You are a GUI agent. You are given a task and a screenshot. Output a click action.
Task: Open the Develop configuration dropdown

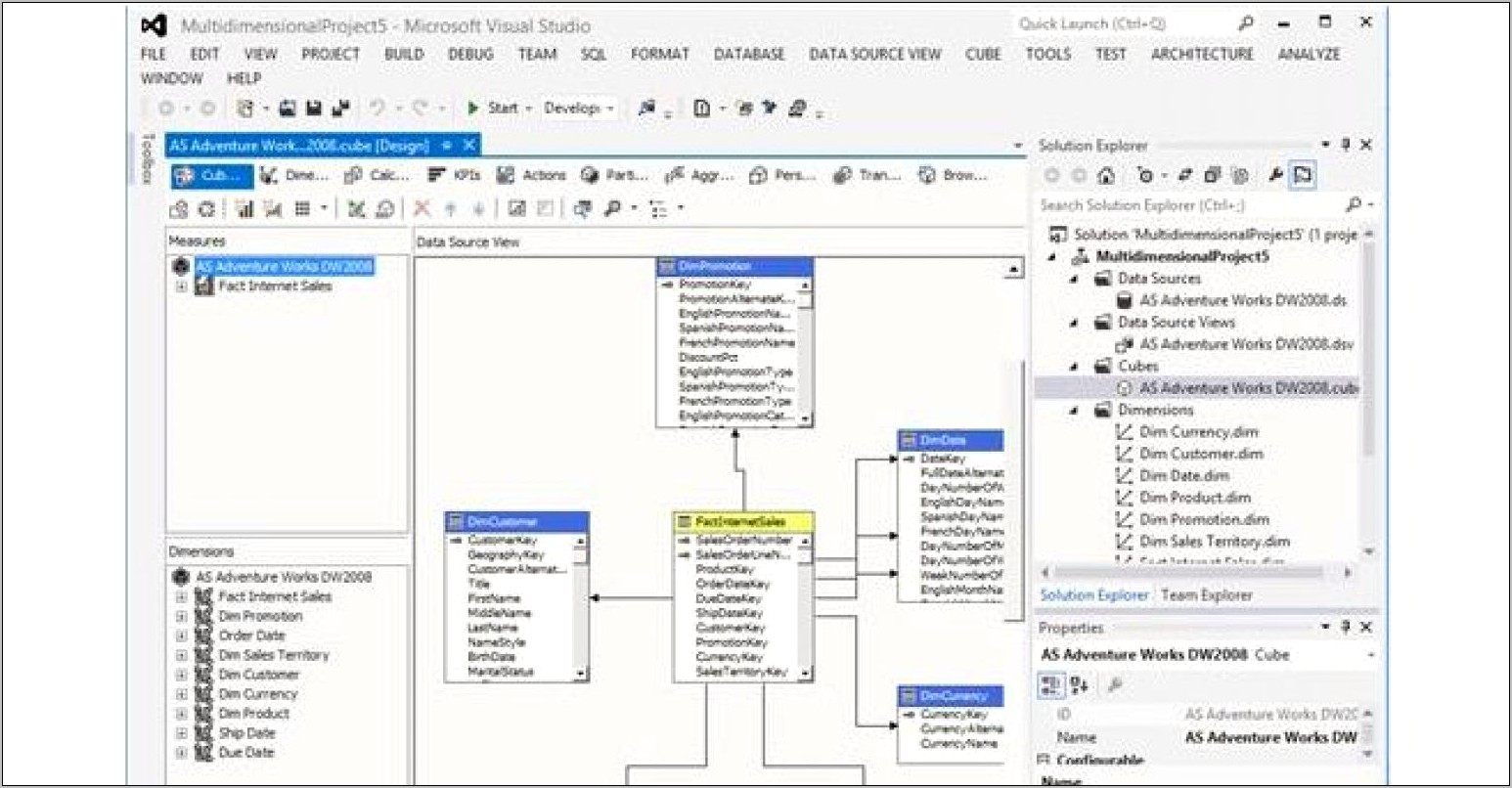click(x=579, y=109)
